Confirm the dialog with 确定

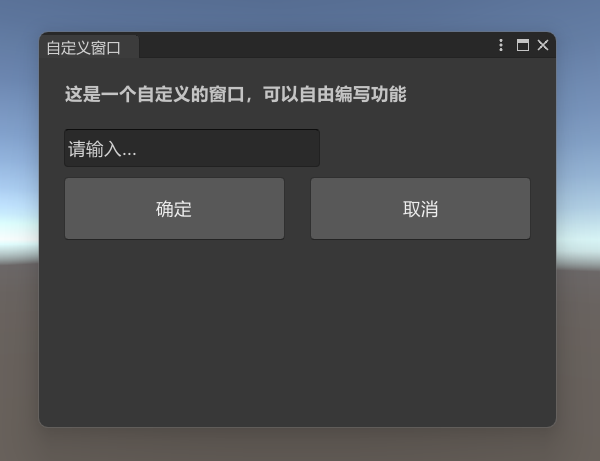[x=174, y=209]
